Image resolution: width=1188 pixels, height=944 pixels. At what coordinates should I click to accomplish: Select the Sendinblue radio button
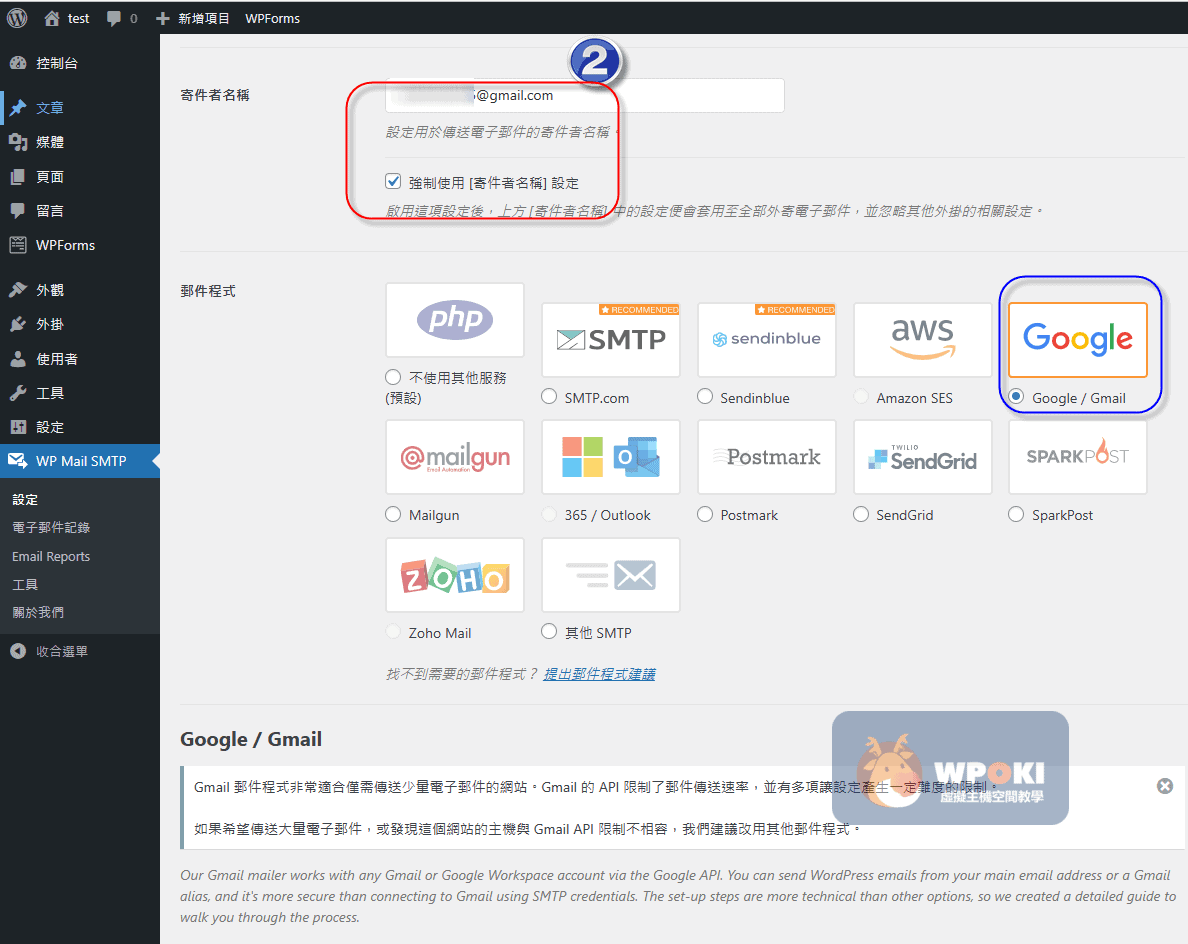(705, 397)
